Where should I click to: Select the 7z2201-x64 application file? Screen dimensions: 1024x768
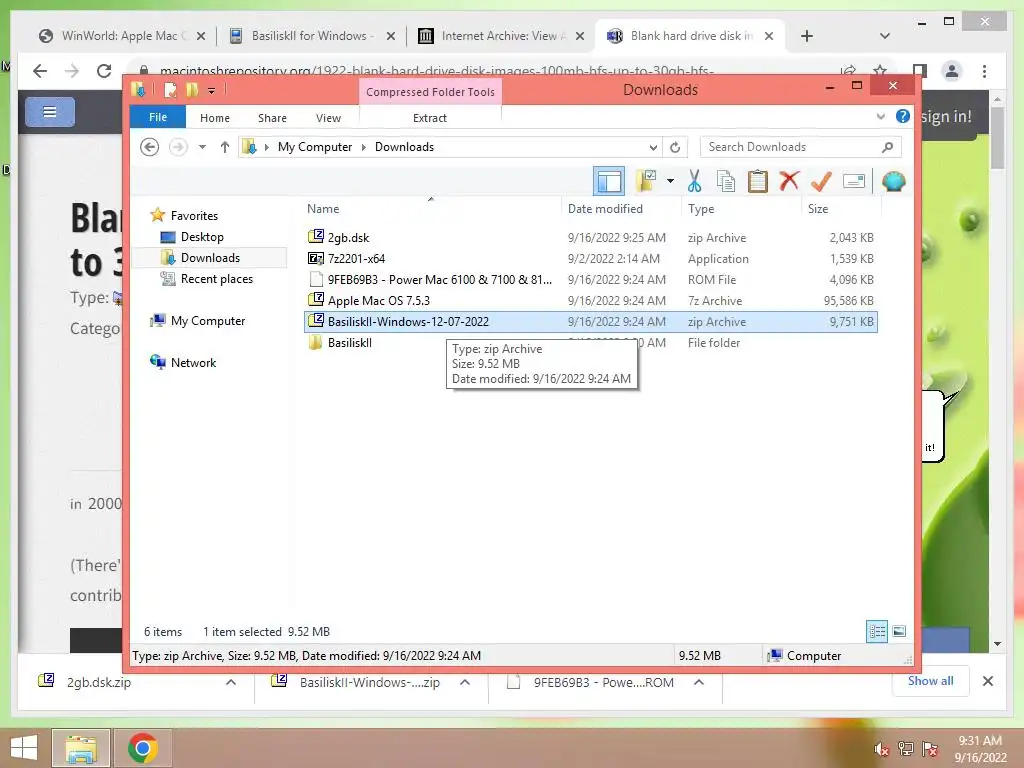tap(590, 259)
